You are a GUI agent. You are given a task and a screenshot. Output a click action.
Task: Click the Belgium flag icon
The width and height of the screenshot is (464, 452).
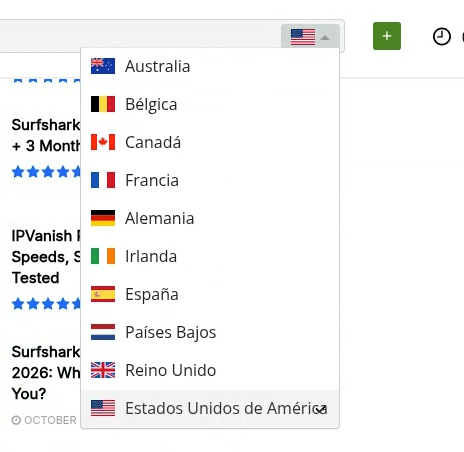(103, 104)
